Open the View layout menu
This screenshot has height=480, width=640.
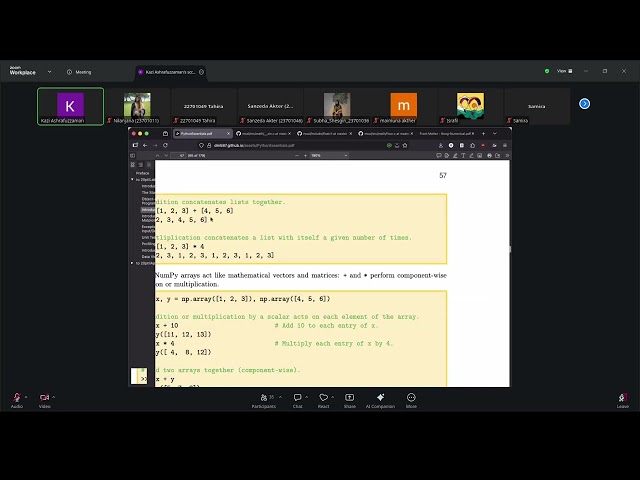(x=563, y=71)
